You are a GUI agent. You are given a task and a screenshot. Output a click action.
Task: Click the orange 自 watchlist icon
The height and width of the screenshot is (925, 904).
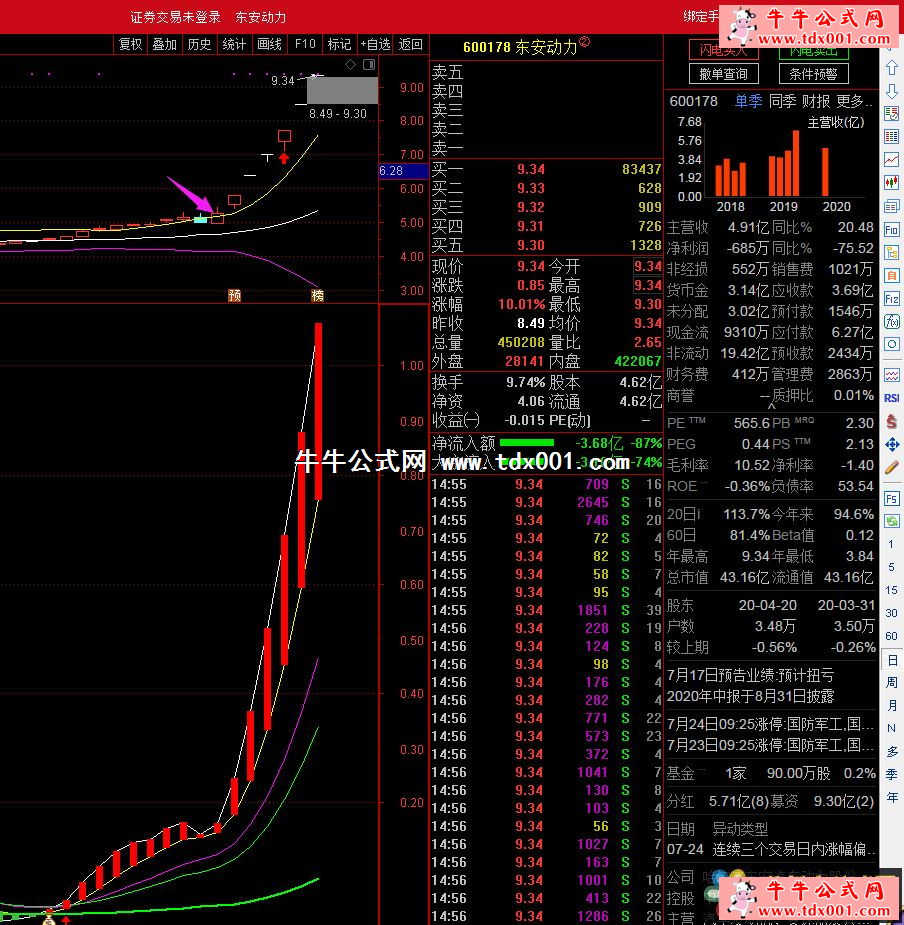[892, 275]
